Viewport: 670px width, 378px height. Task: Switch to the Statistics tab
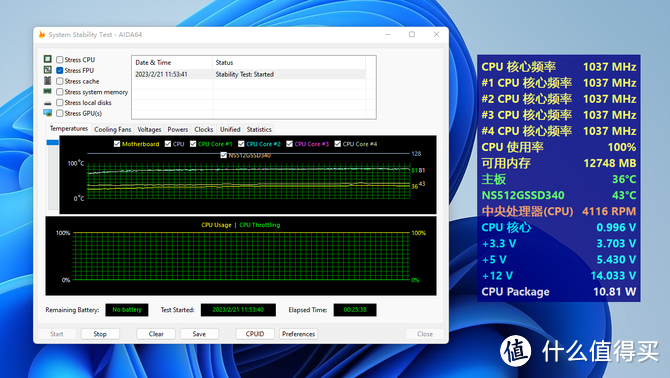tap(259, 129)
